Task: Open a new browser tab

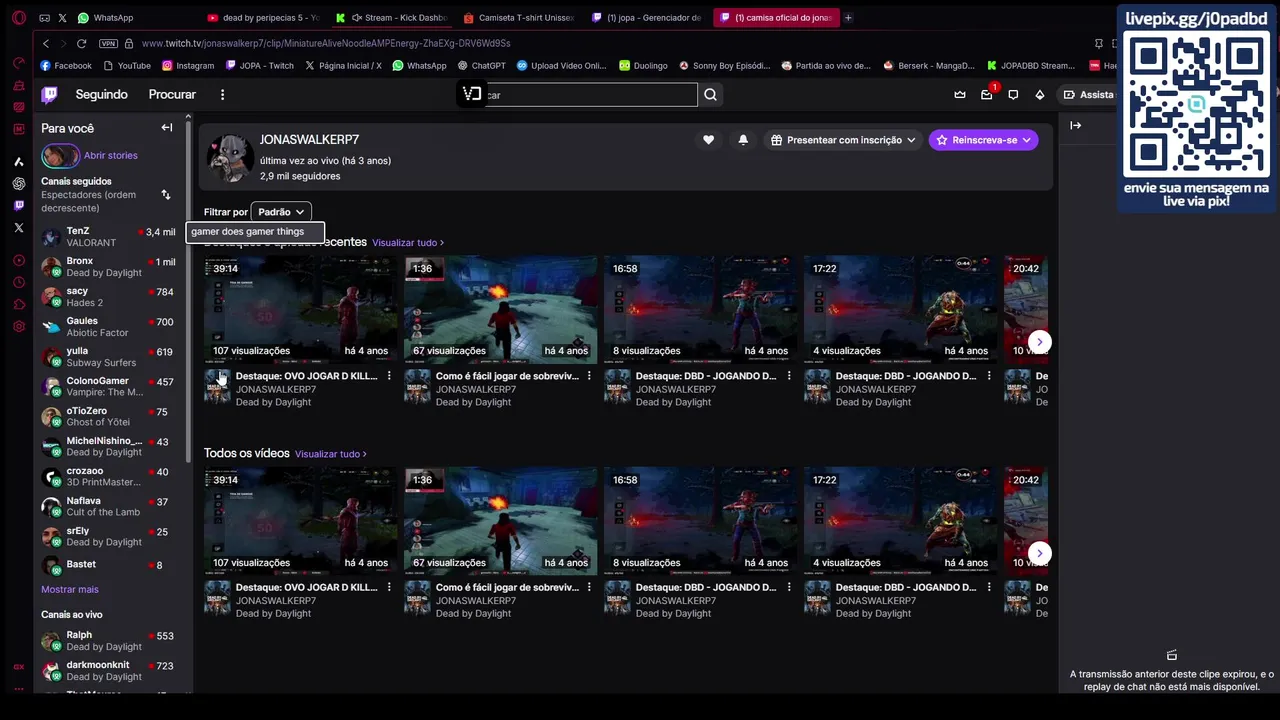Action: [848, 17]
